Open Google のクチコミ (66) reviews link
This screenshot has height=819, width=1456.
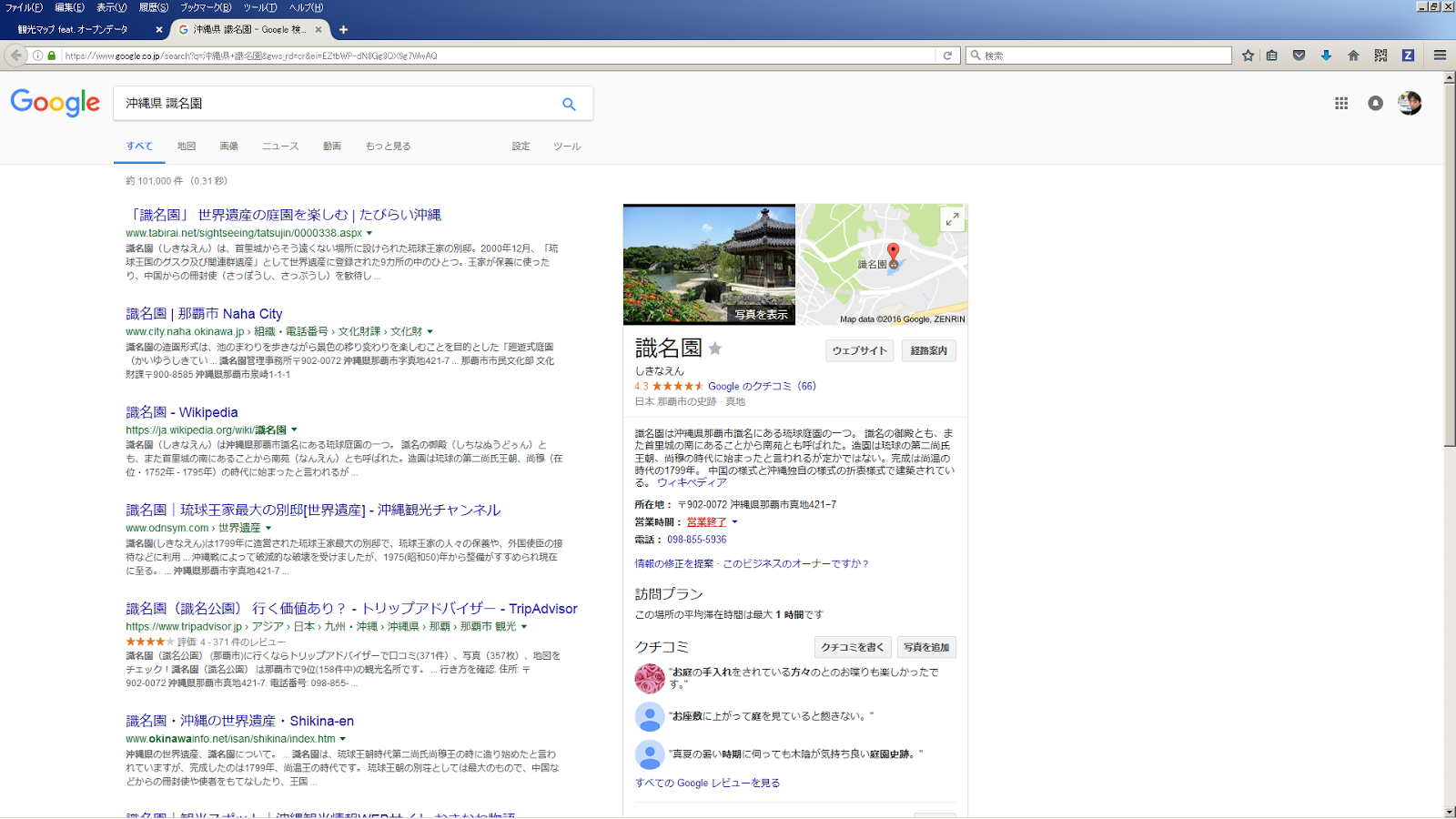(x=762, y=387)
